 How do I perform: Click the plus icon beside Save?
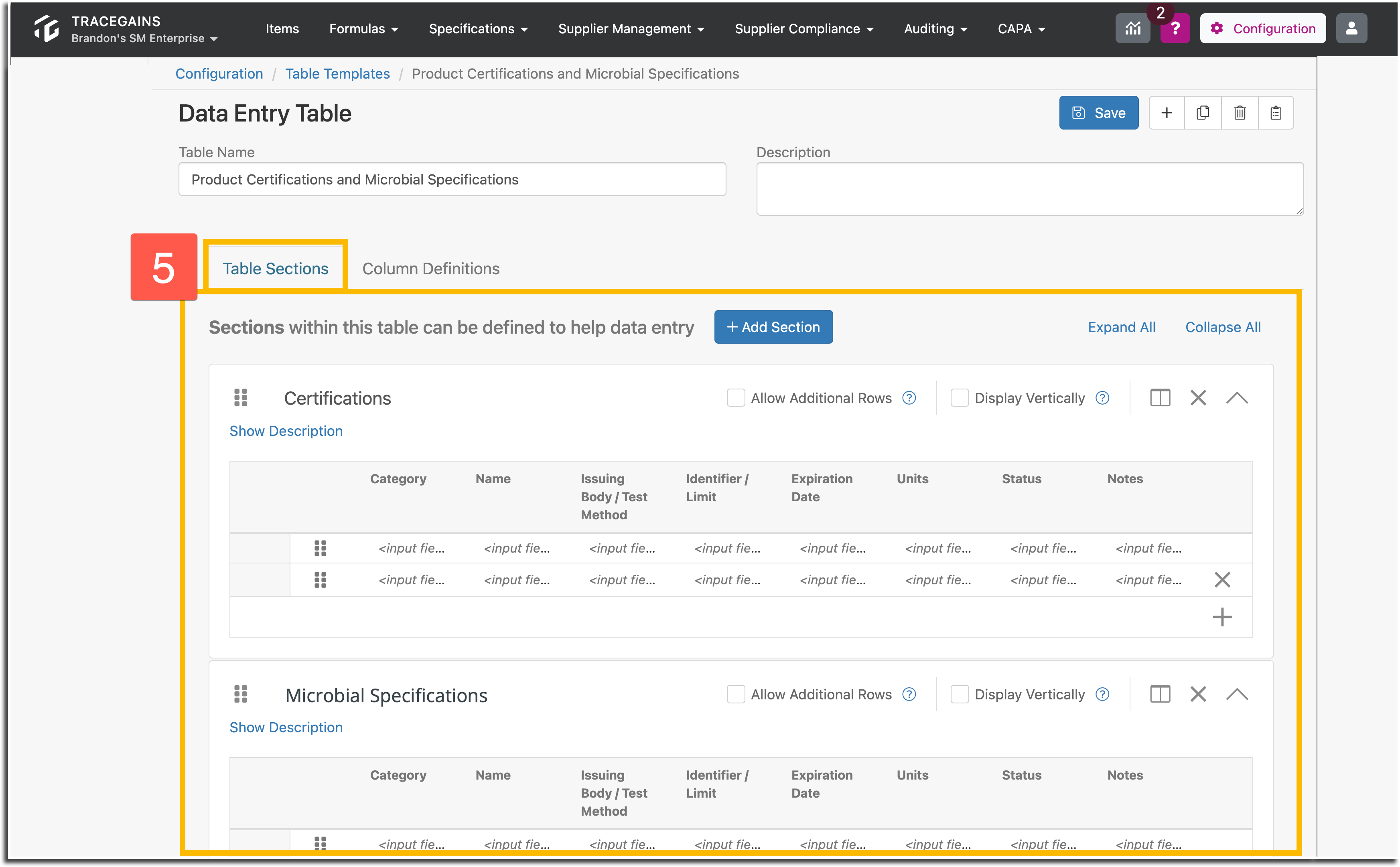(1167, 113)
